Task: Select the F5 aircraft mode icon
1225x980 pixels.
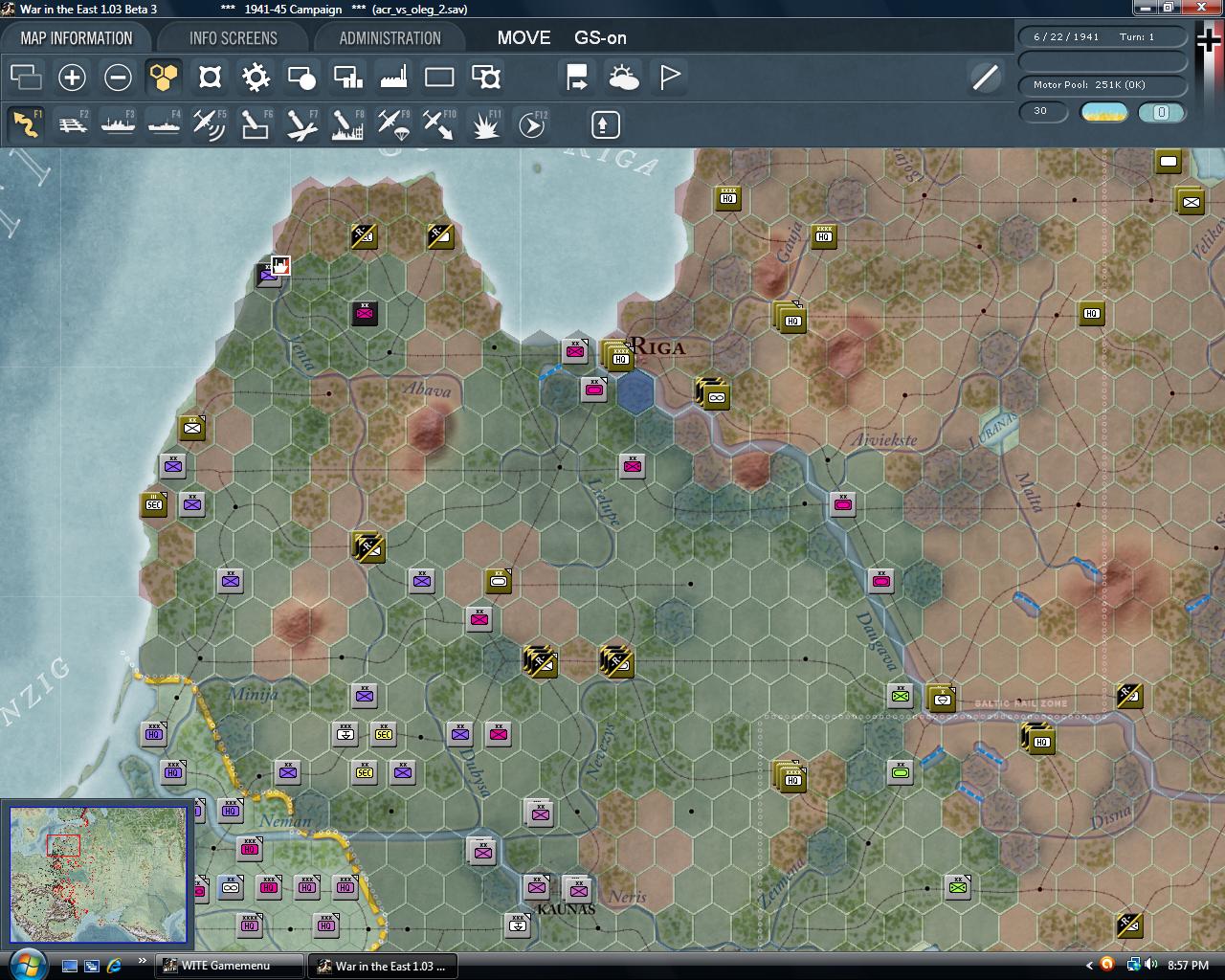Action: click(x=210, y=124)
